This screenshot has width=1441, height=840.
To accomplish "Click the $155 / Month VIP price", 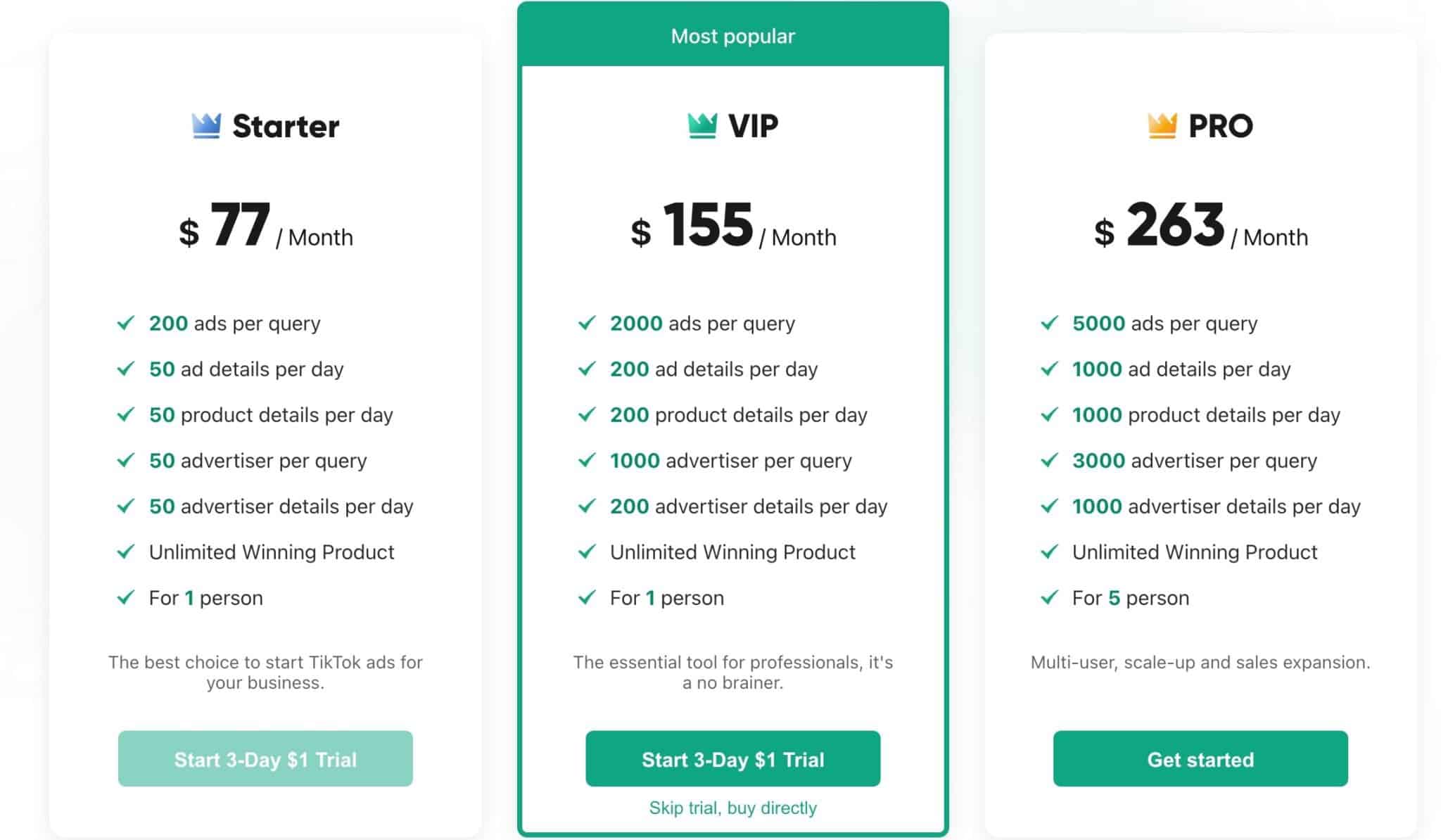I will [732, 227].
